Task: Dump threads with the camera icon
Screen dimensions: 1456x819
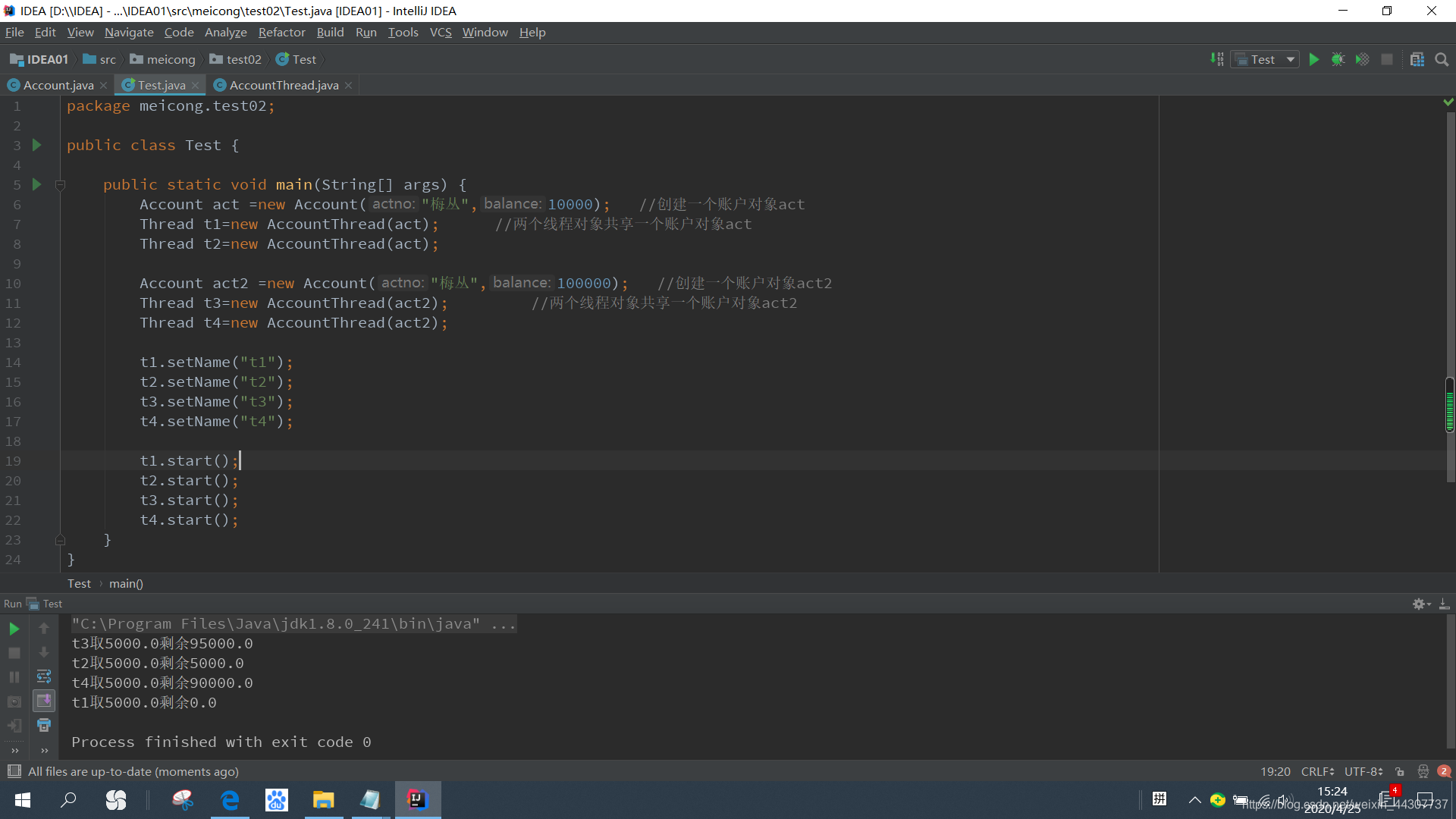Action: (14, 701)
